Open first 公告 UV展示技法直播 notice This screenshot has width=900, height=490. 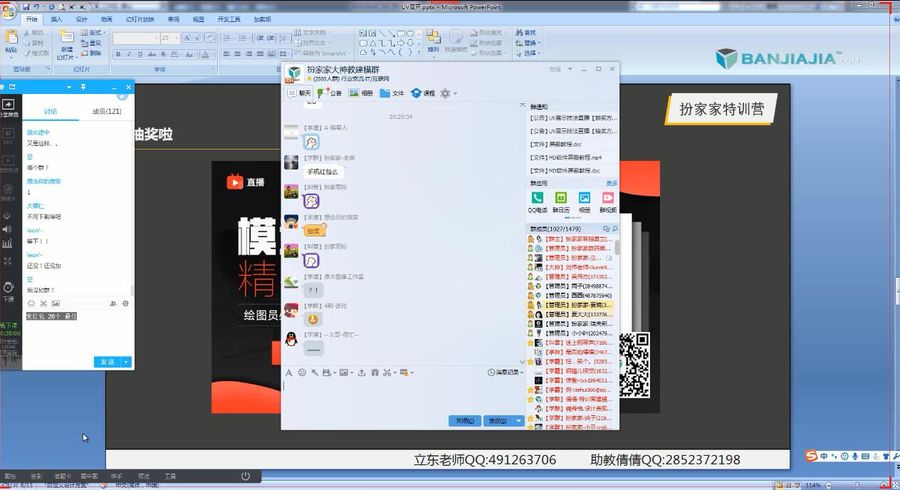573,118
